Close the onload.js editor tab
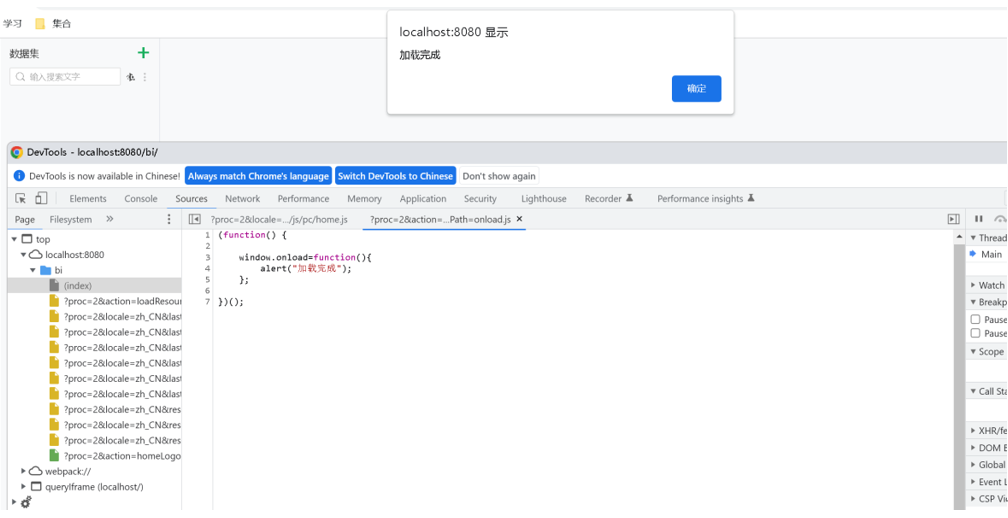The image size is (1008, 518). 519,219
